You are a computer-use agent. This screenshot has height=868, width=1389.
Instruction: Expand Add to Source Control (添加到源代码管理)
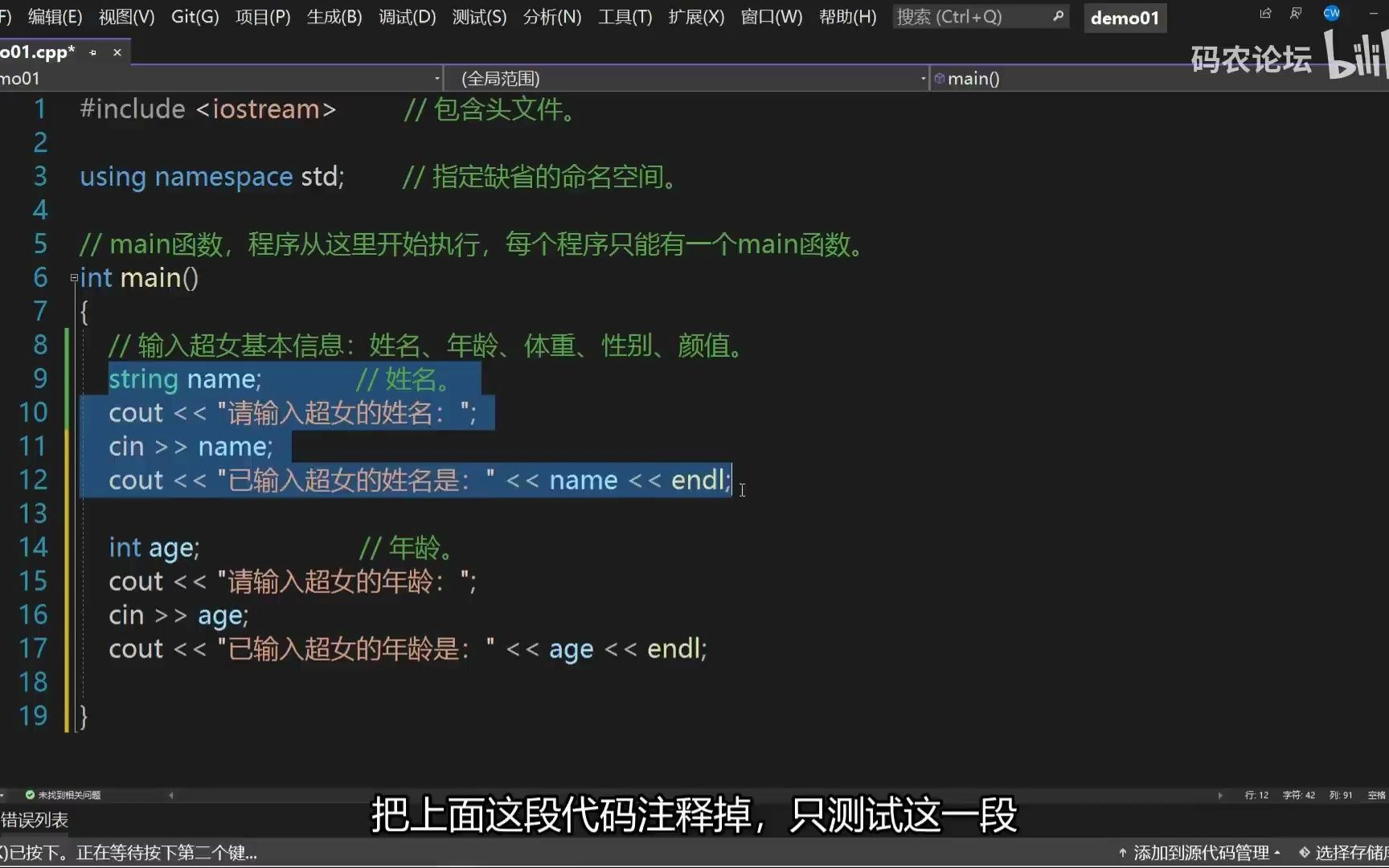(1199, 853)
